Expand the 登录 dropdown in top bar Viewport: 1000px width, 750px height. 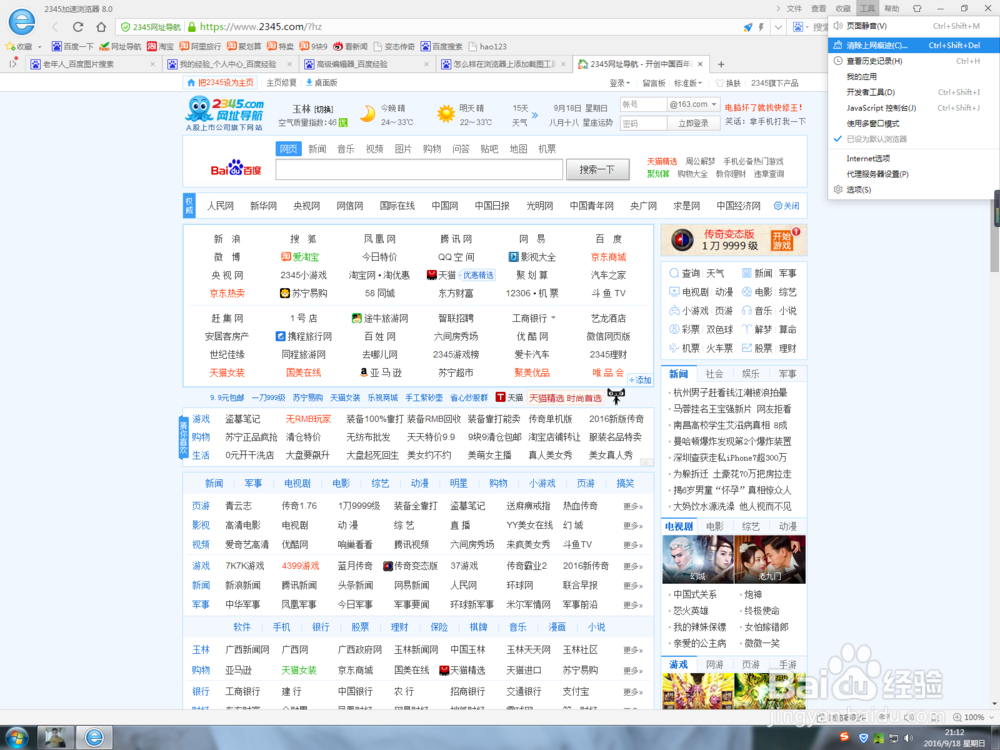click(619, 83)
